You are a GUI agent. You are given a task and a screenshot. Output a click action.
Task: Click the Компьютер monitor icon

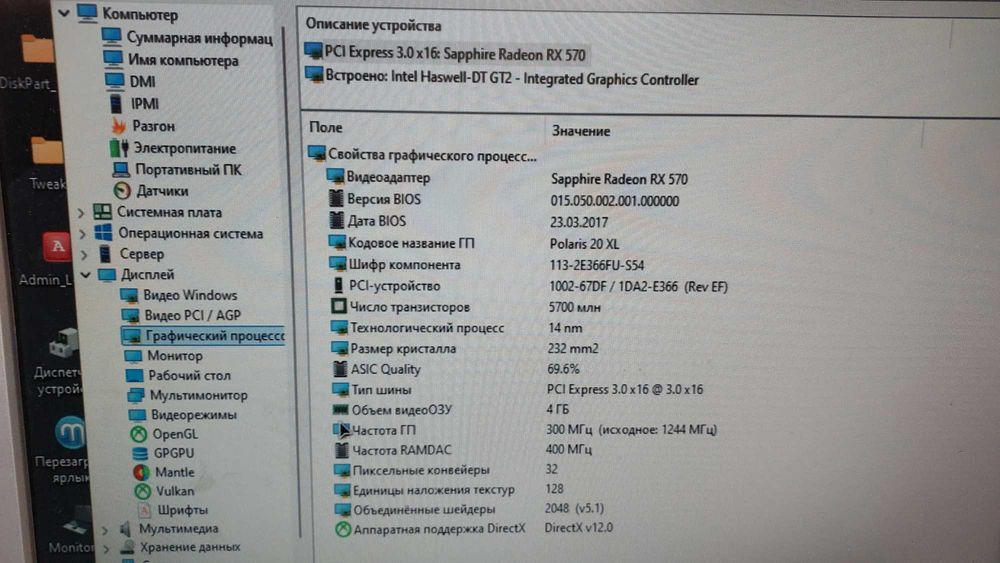coord(87,13)
